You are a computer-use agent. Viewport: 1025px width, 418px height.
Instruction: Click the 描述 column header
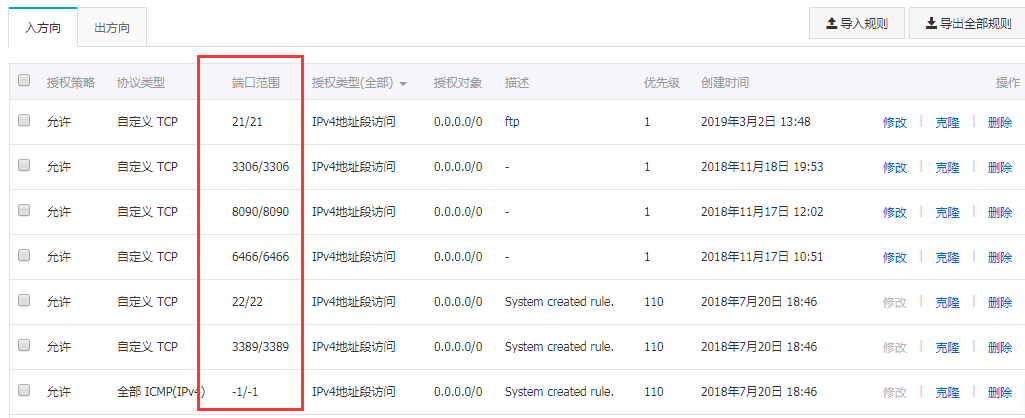(516, 83)
